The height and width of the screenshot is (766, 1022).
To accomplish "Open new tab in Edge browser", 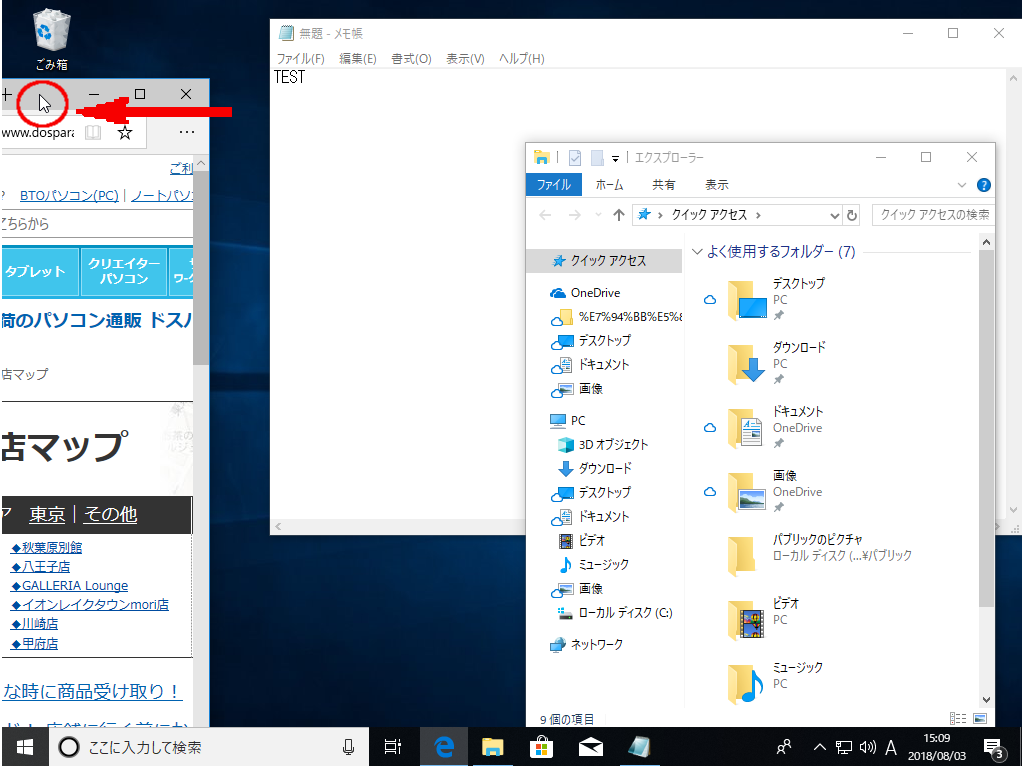I will click(7, 95).
